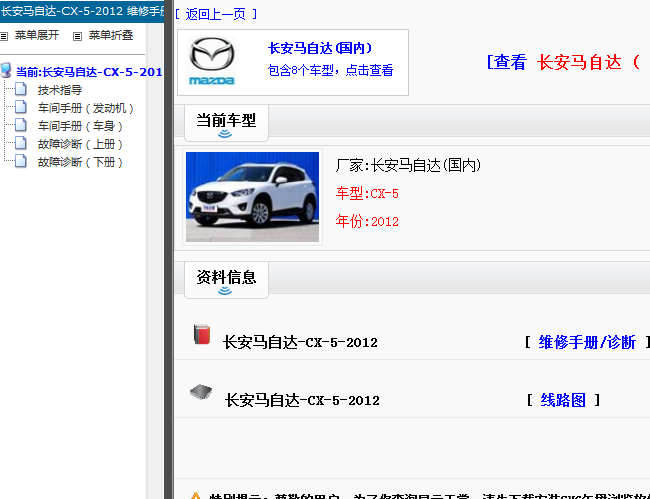Screen dimensions: 650x499
Task: Open 故障诊断（下册）
Action: pyautogui.click(x=80, y=162)
